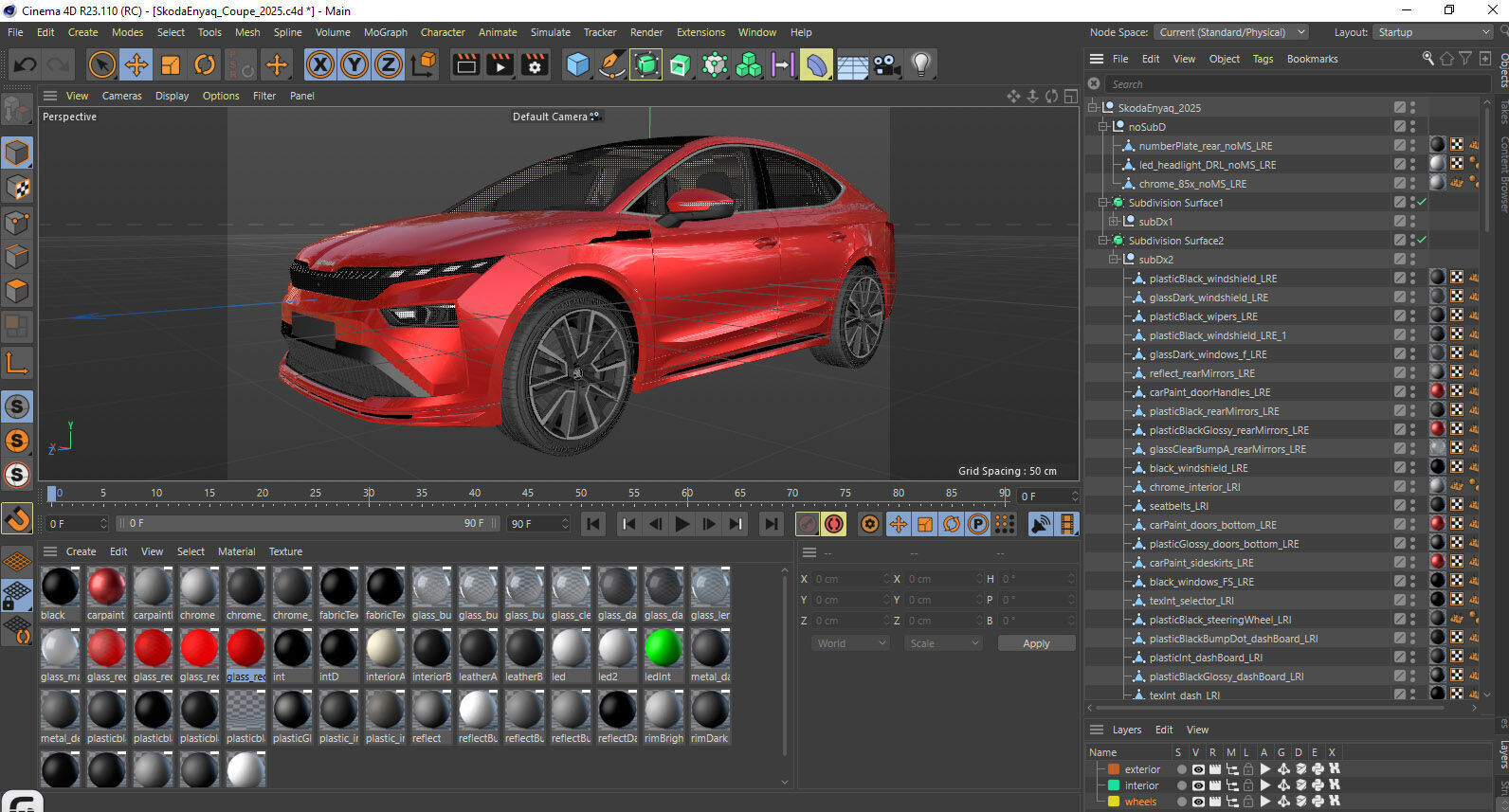Enable Polygons mode in left palette
Screen dimensions: 1509x812
(x=17, y=291)
